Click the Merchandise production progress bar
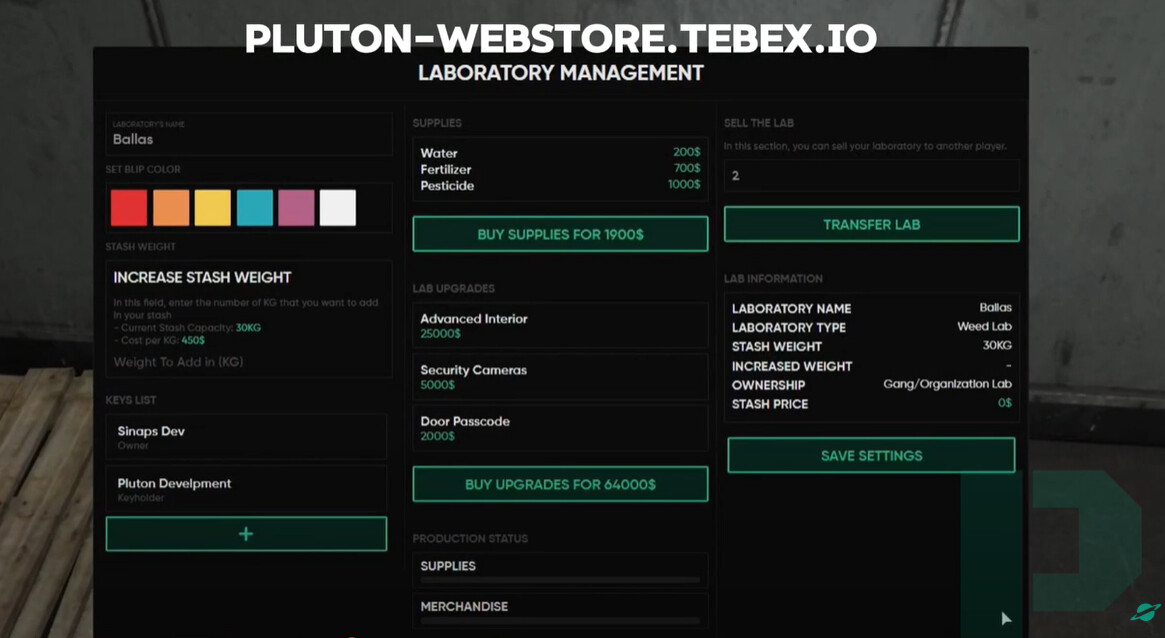 (560, 620)
